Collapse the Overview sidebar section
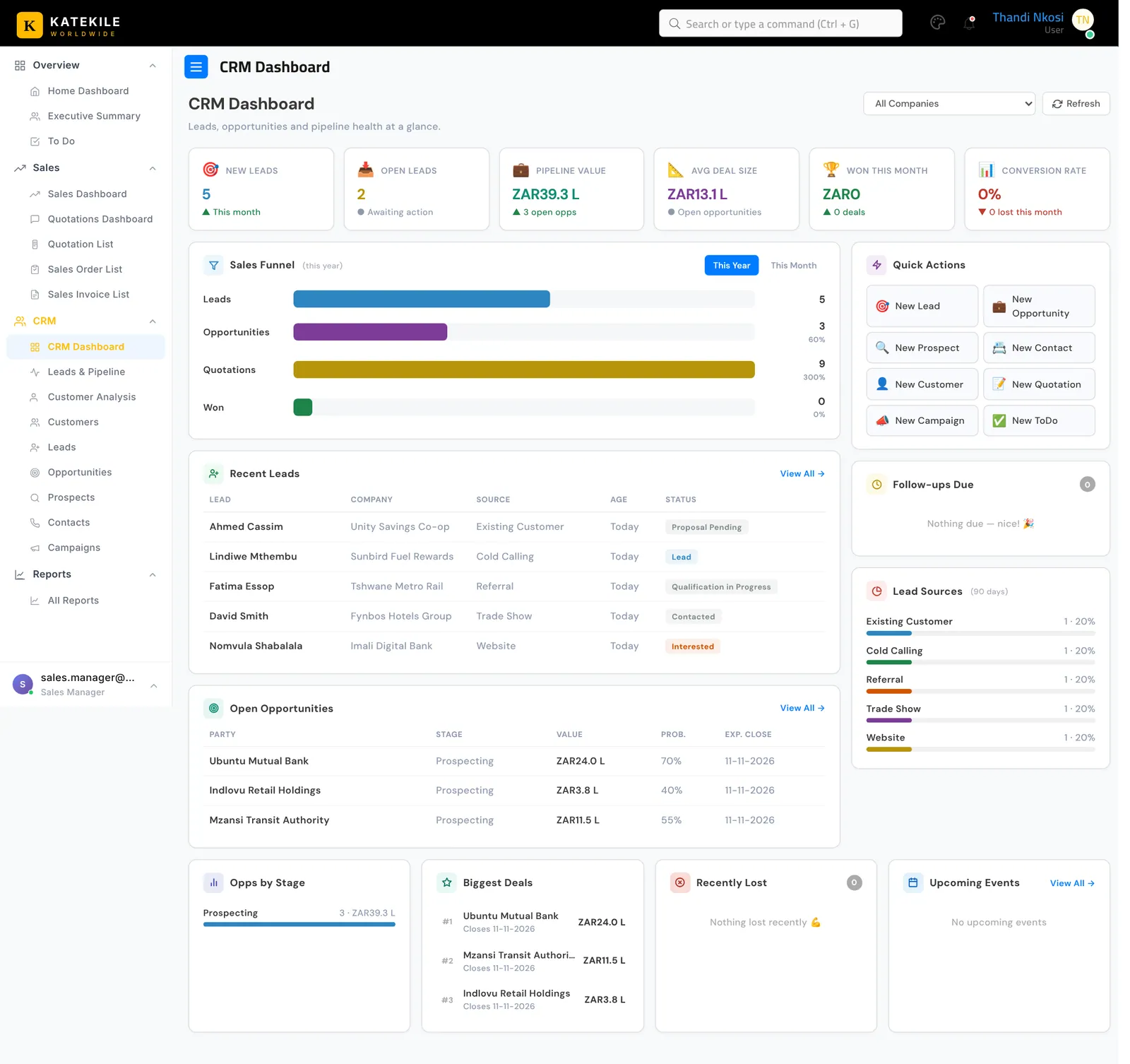Screen dimensions: 1130x1064 click(x=153, y=66)
